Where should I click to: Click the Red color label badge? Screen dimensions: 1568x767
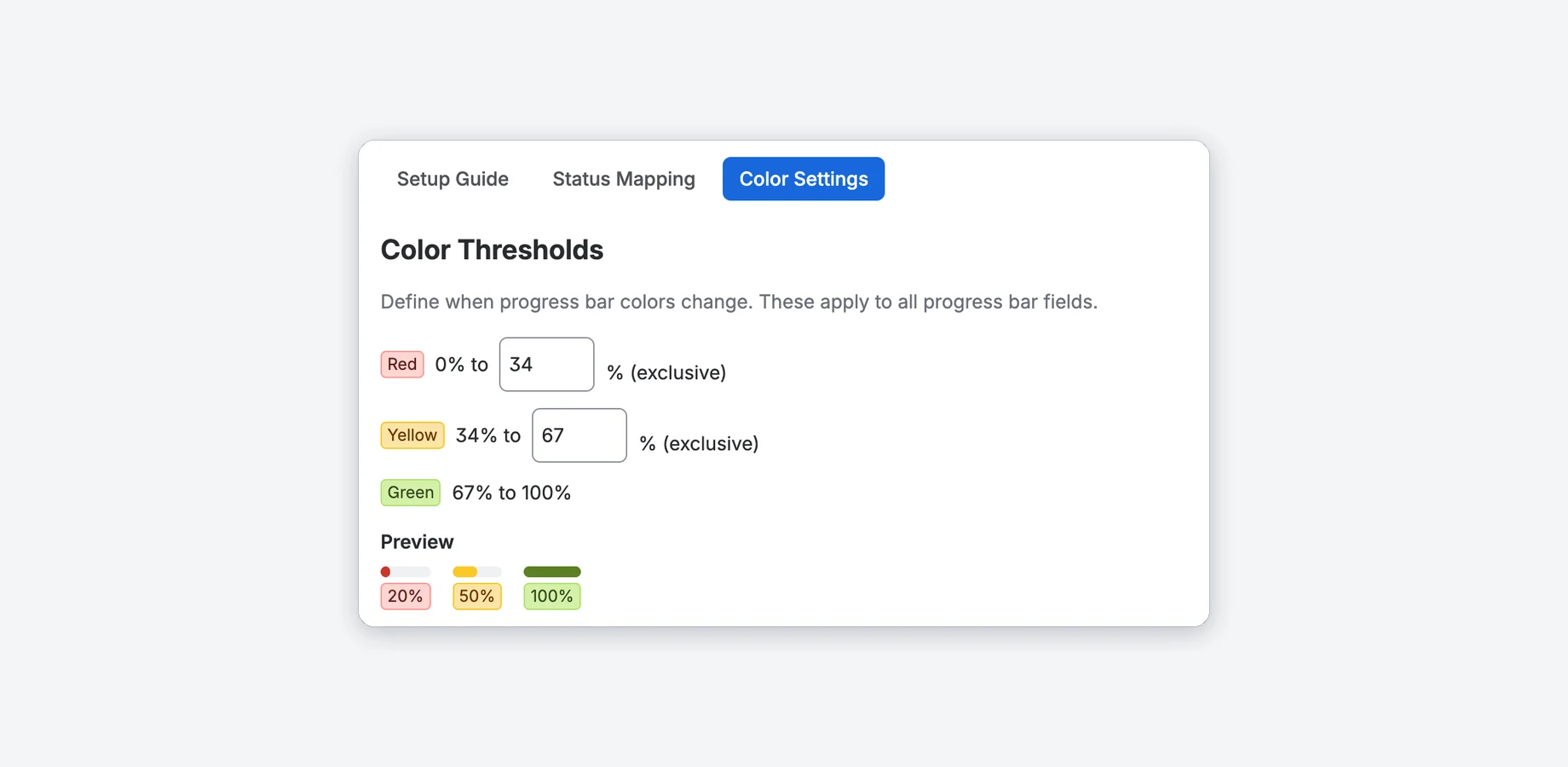pyautogui.click(x=402, y=365)
